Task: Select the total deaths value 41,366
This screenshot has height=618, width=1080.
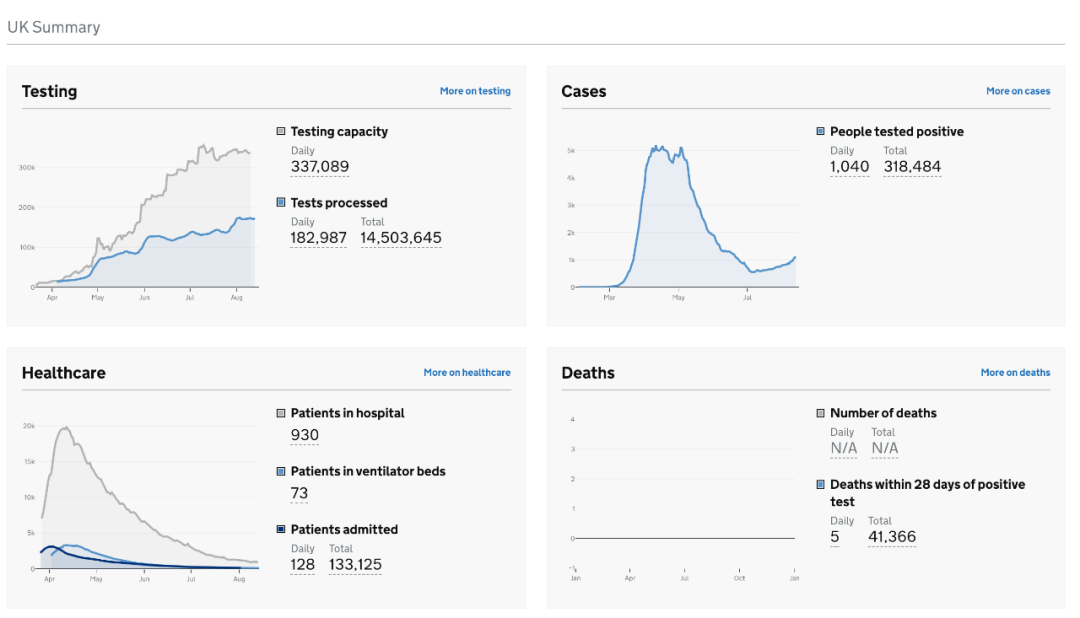Action: 892,537
